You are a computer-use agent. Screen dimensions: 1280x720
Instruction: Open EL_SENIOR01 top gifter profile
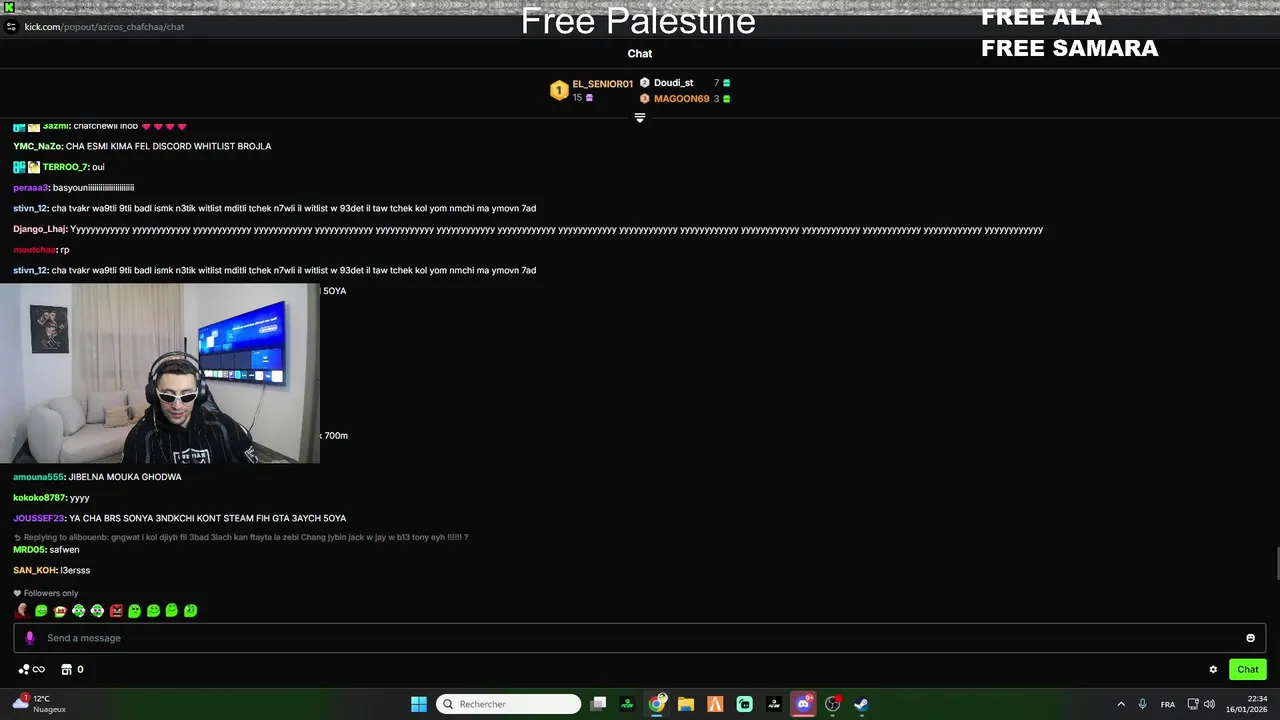(x=602, y=84)
